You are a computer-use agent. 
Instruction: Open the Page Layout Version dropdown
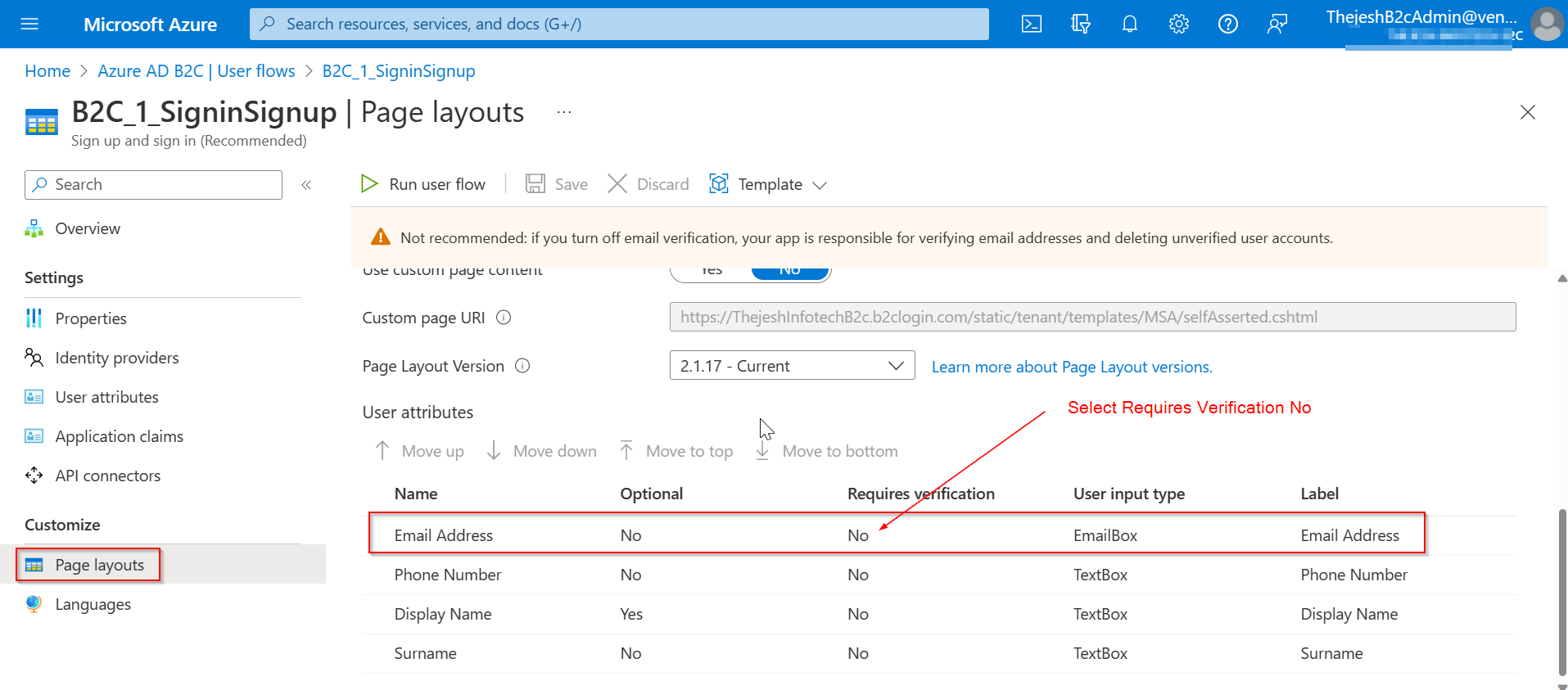792,366
